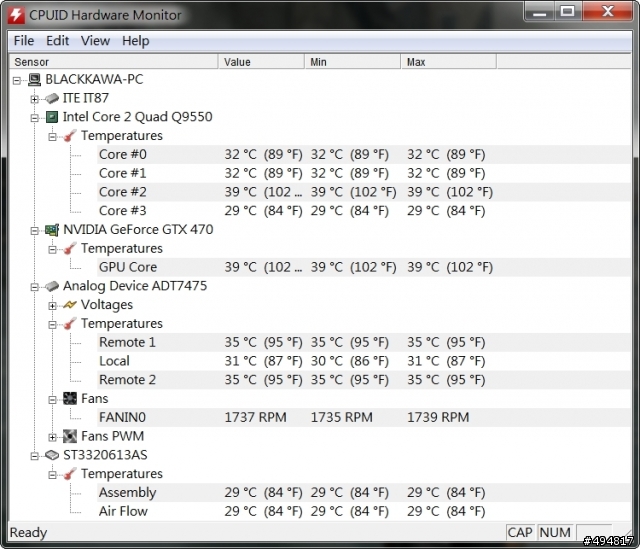Click the NVIDIA GeForce GTX 470 card icon
This screenshot has height=549, width=640.
click(x=52, y=230)
